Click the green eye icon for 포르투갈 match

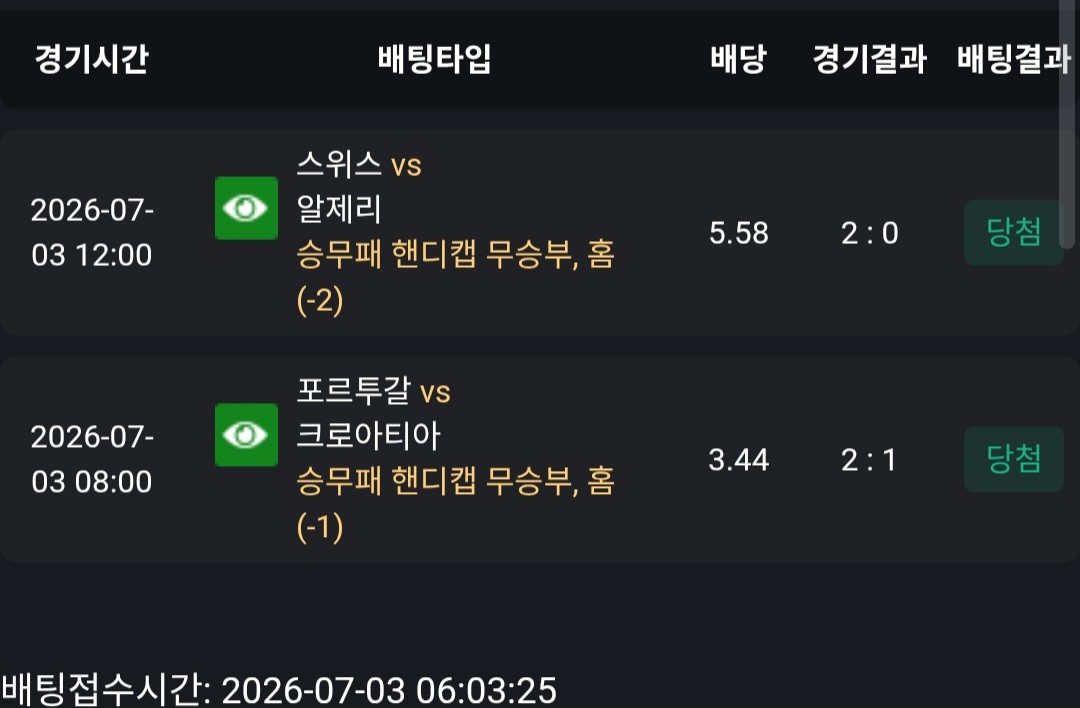[246, 435]
